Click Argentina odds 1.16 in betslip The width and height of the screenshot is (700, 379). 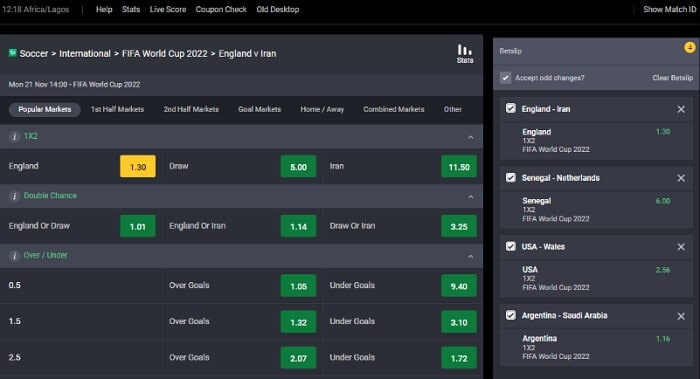click(663, 339)
